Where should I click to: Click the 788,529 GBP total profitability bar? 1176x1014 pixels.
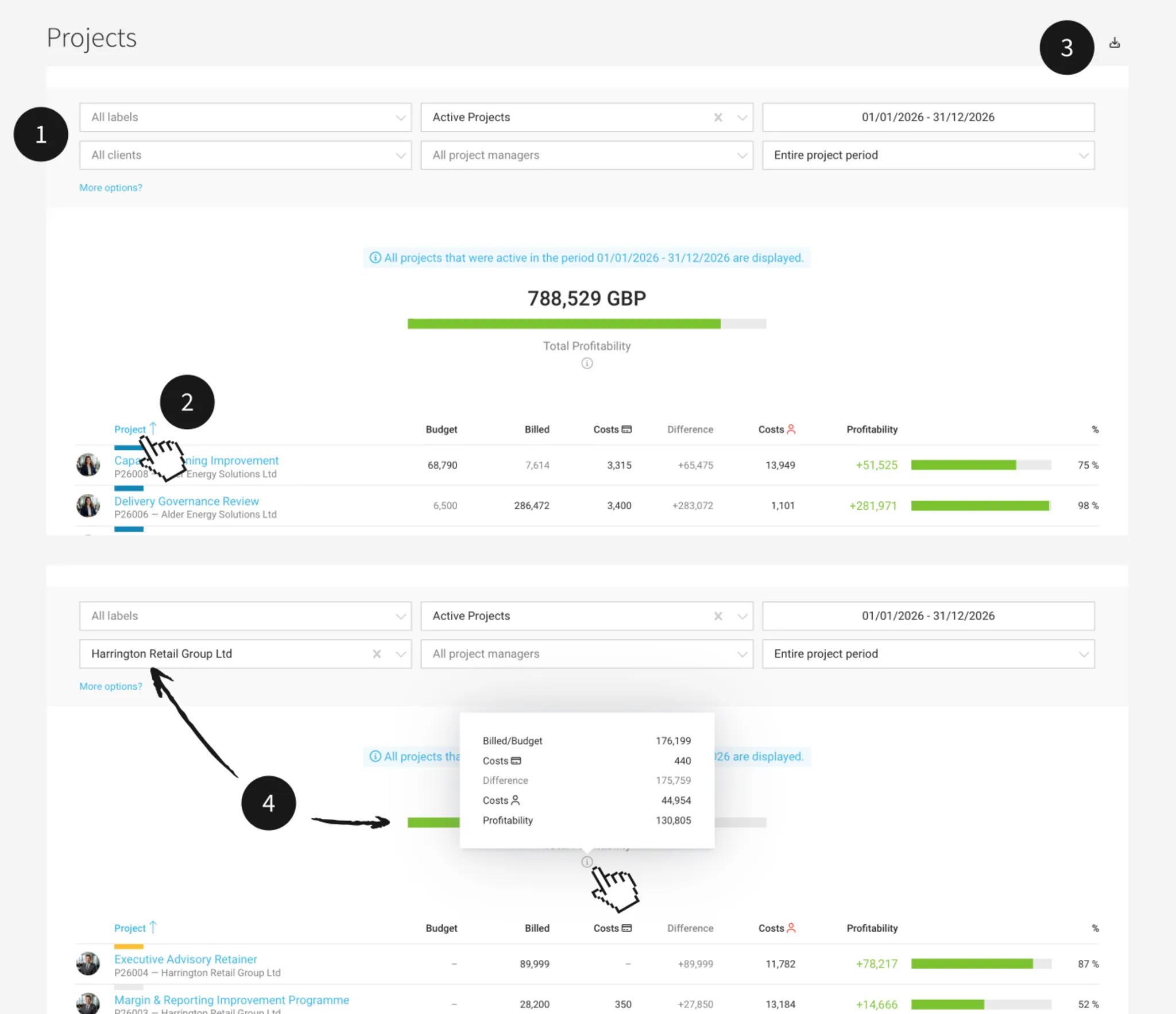point(587,324)
